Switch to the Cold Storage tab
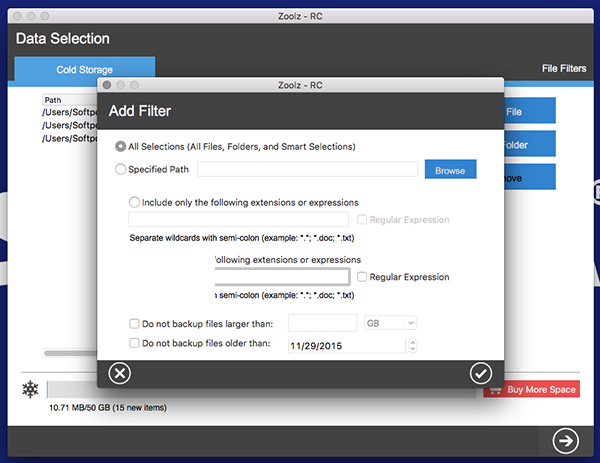The height and width of the screenshot is (463, 600). pos(85,69)
